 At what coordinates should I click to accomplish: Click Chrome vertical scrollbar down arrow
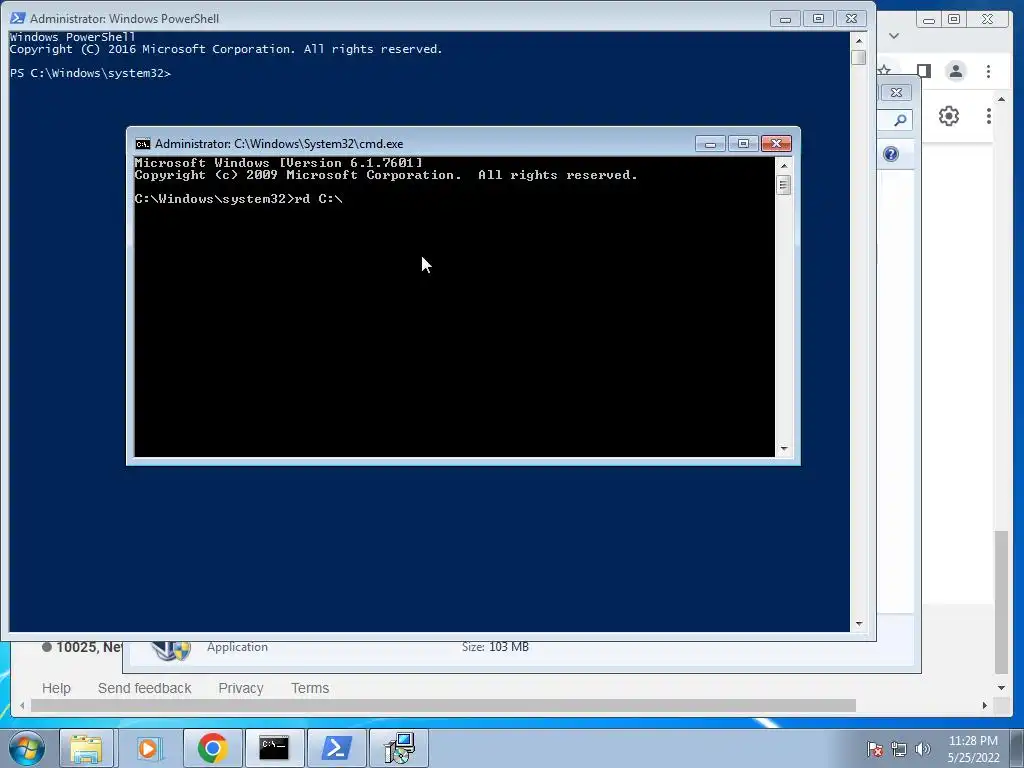pos(1001,688)
